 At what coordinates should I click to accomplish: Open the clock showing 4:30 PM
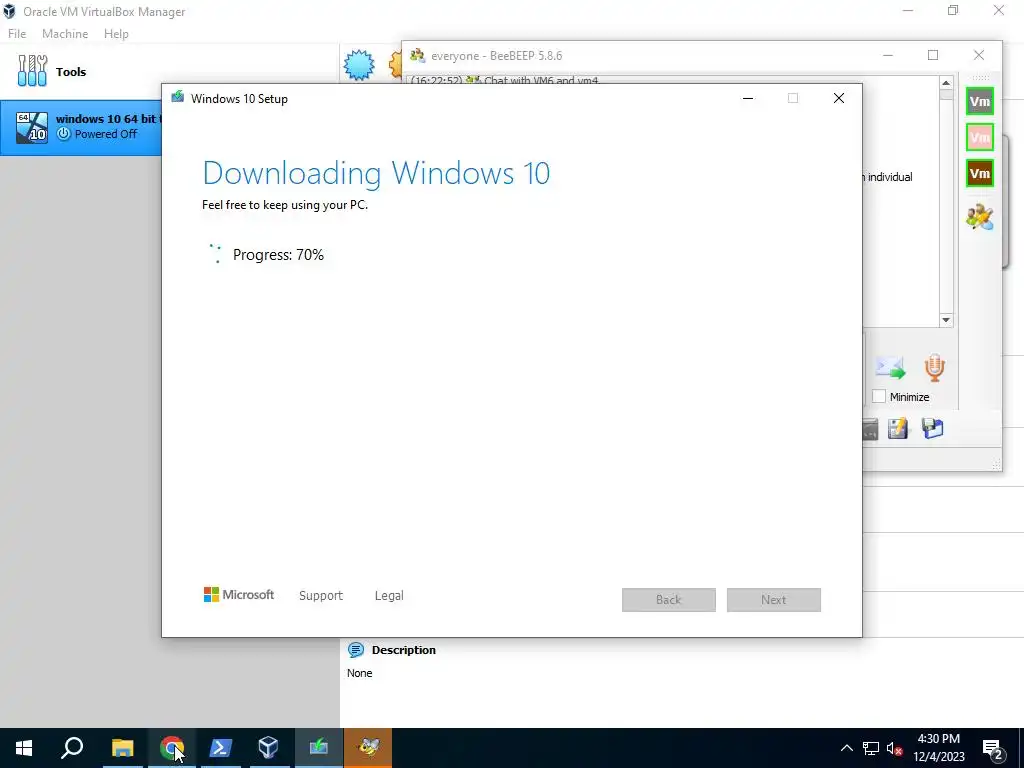[938, 748]
